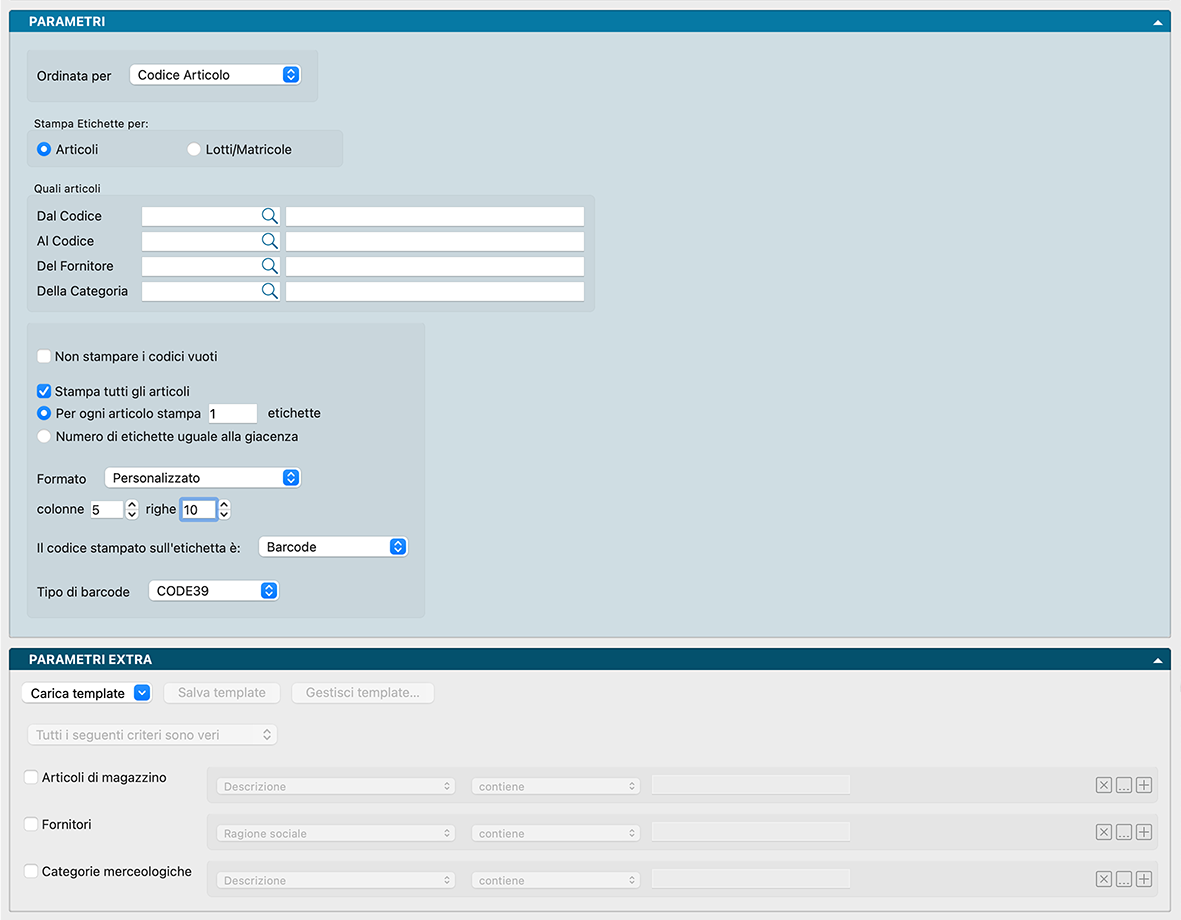1181x920 pixels.
Task: Open supplier lookup next to Del Fornitore
Action: pyautogui.click(x=269, y=266)
